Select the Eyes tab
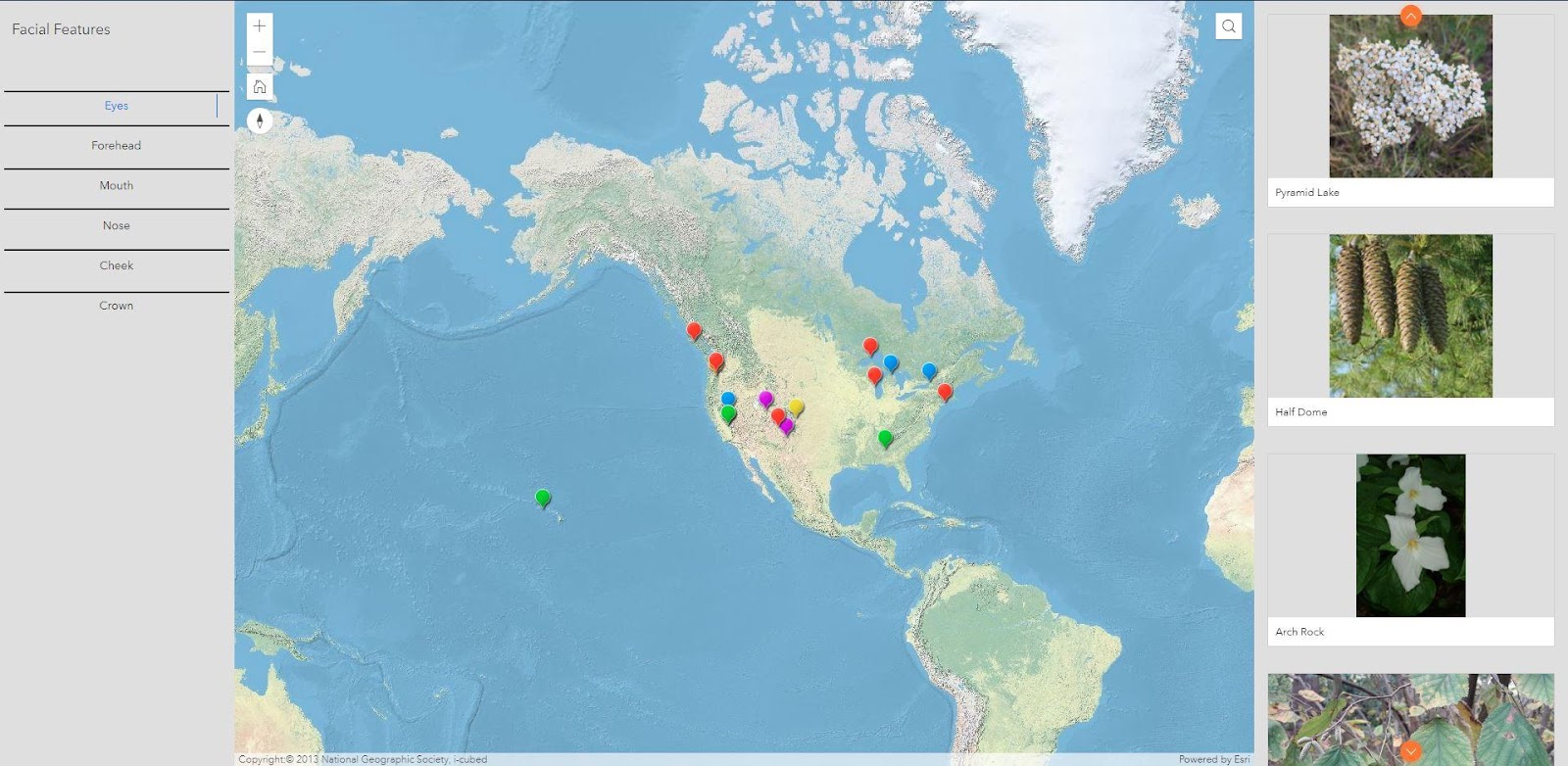1568x766 pixels. (117, 106)
